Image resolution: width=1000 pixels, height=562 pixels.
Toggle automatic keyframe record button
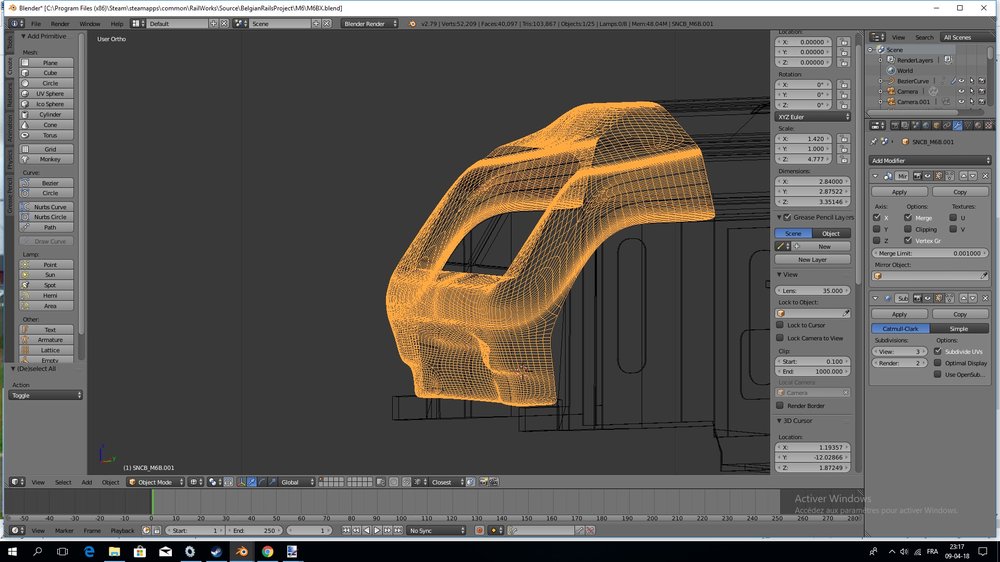479,530
